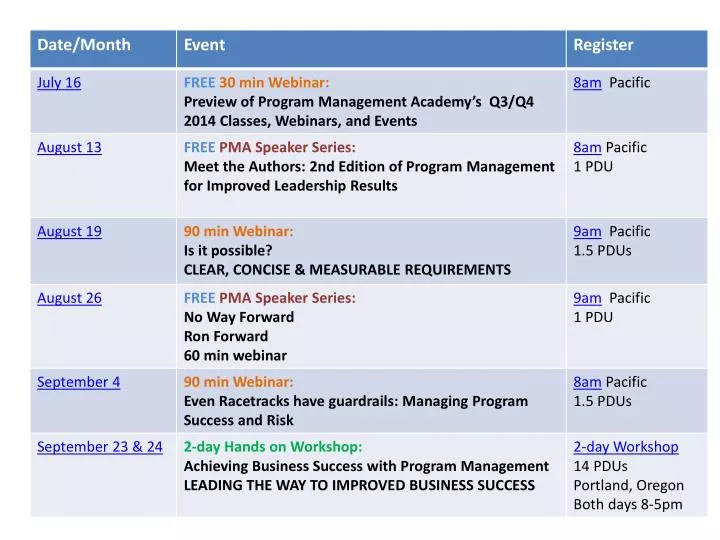This screenshot has height=540, width=720.
Task: Click 8am register link for August 13
Action: tap(587, 147)
